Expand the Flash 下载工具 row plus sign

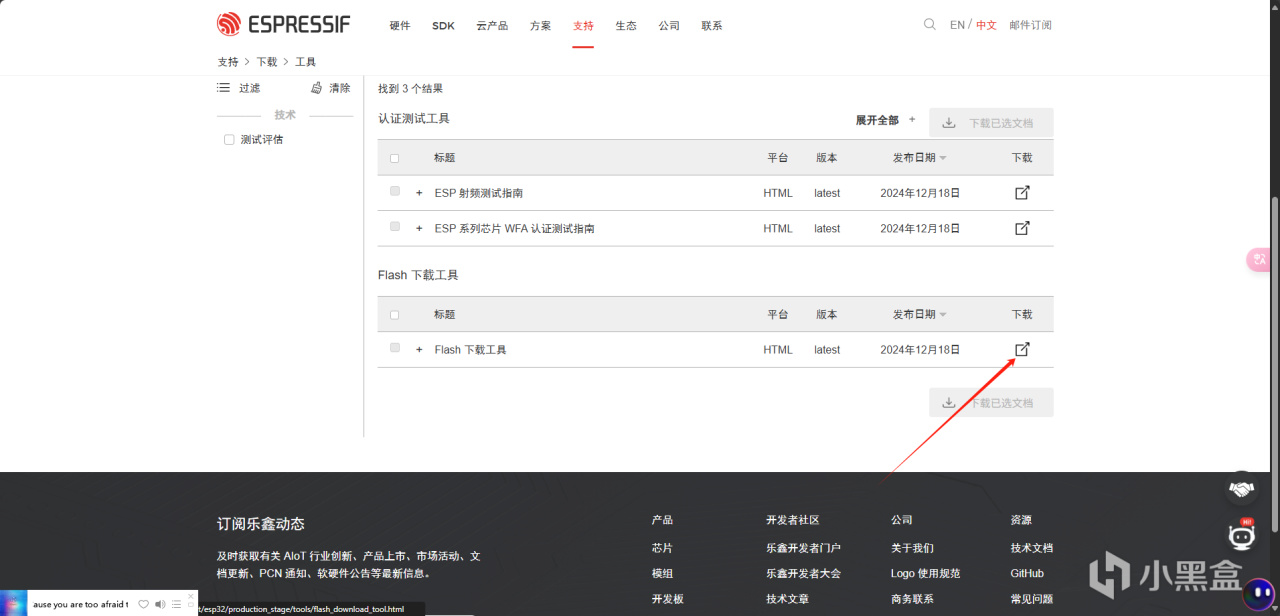tap(419, 350)
